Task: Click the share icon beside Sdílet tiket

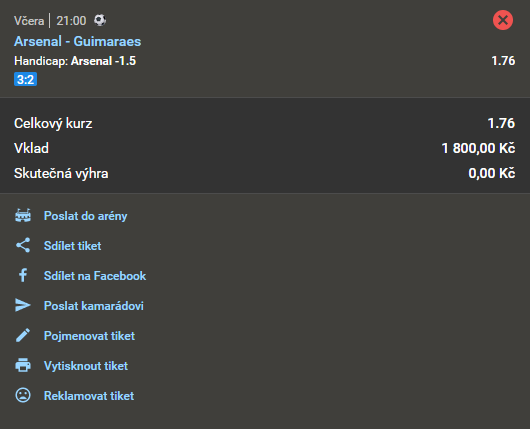Action: (x=23, y=245)
